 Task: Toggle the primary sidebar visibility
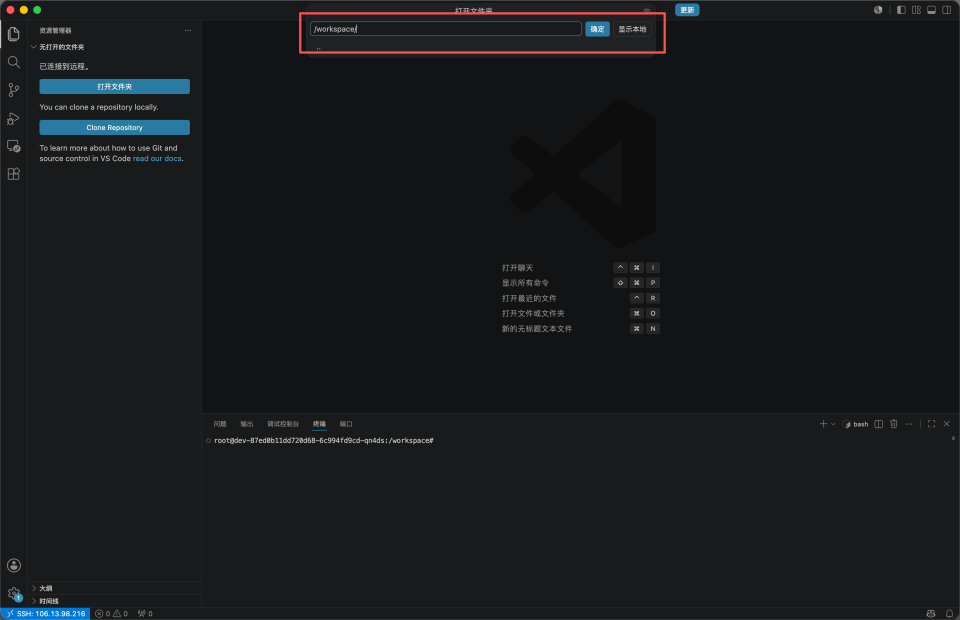click(x=901, y=10)
